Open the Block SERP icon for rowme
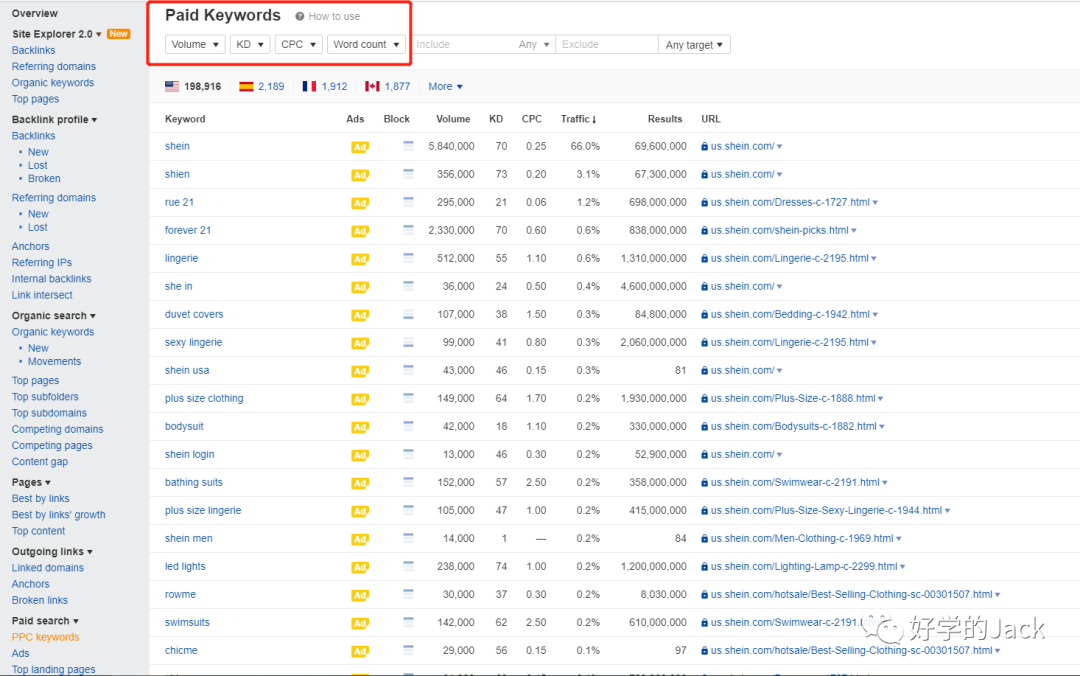 (x=408, y=593)
